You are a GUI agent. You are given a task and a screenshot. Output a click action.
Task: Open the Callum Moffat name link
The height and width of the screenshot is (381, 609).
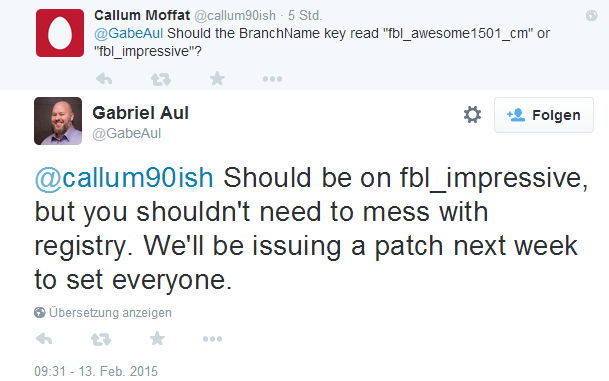point(142,16)
